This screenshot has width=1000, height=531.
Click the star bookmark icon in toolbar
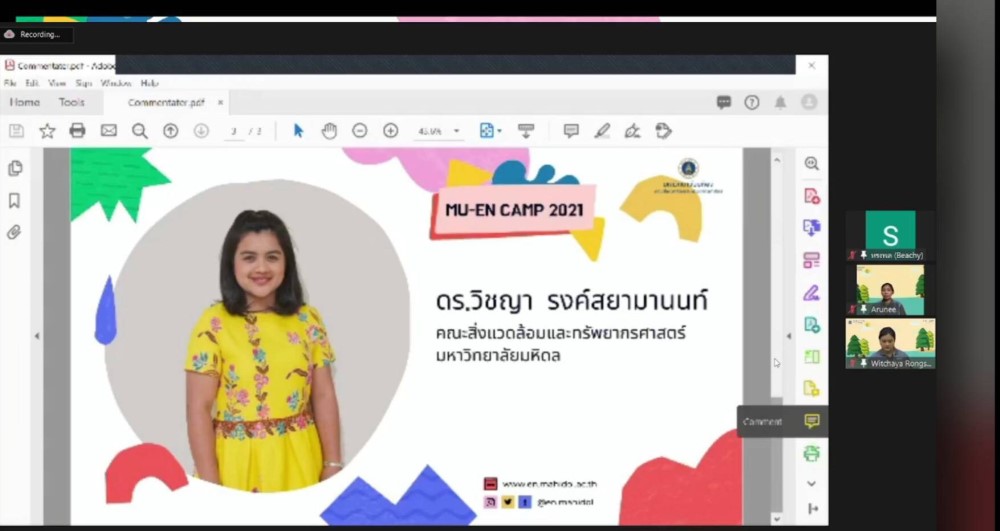pos(47,131)
